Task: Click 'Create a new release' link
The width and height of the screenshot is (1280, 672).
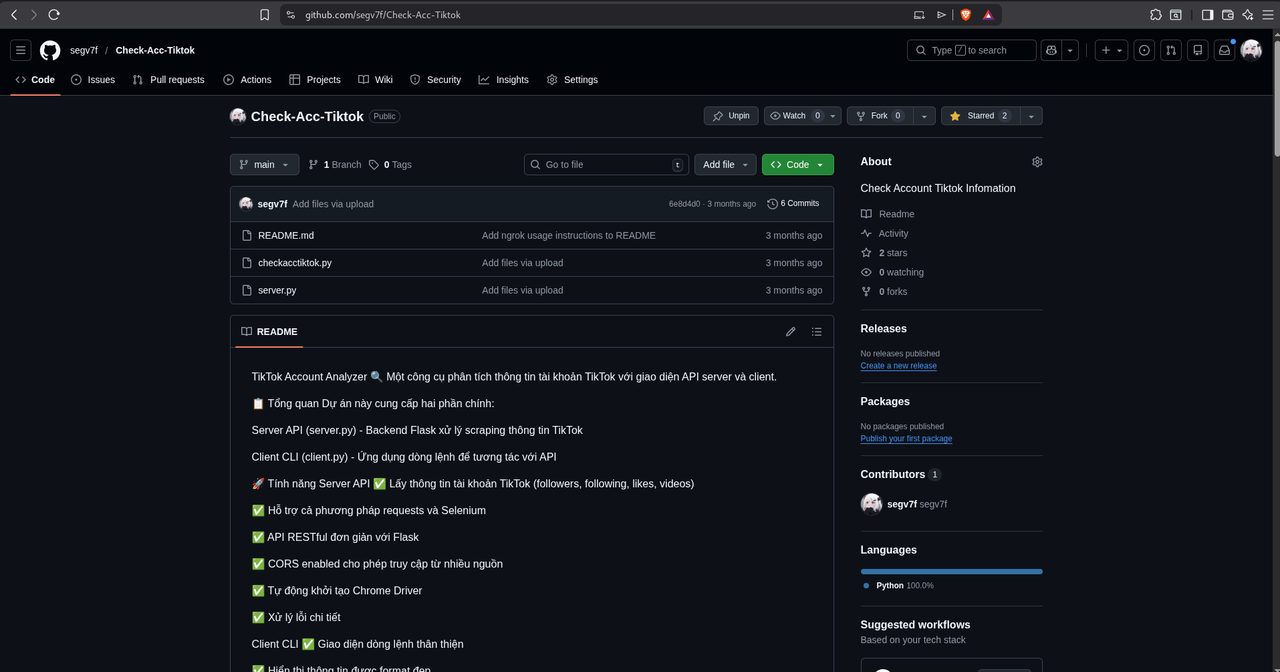Action: point(899,366)
